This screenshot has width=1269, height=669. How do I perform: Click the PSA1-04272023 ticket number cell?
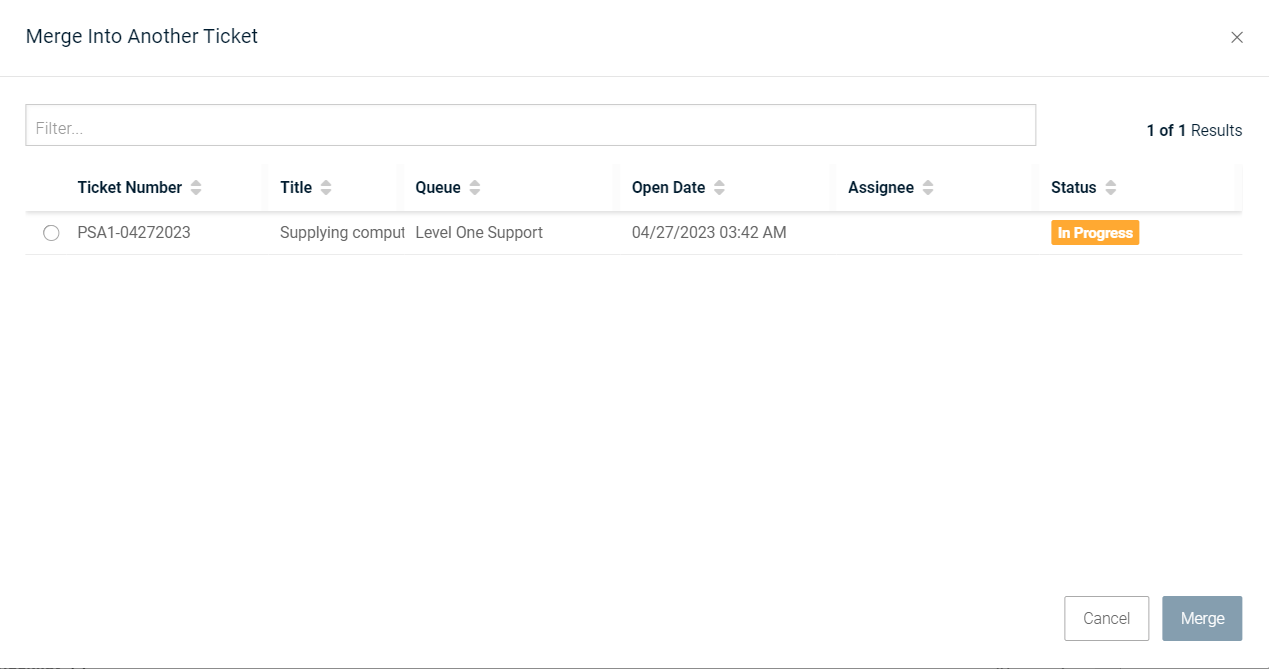point(134,233)
